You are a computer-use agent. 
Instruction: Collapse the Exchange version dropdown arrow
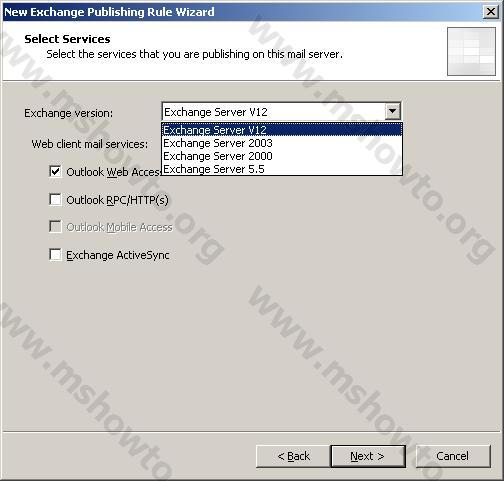[392, 112]
